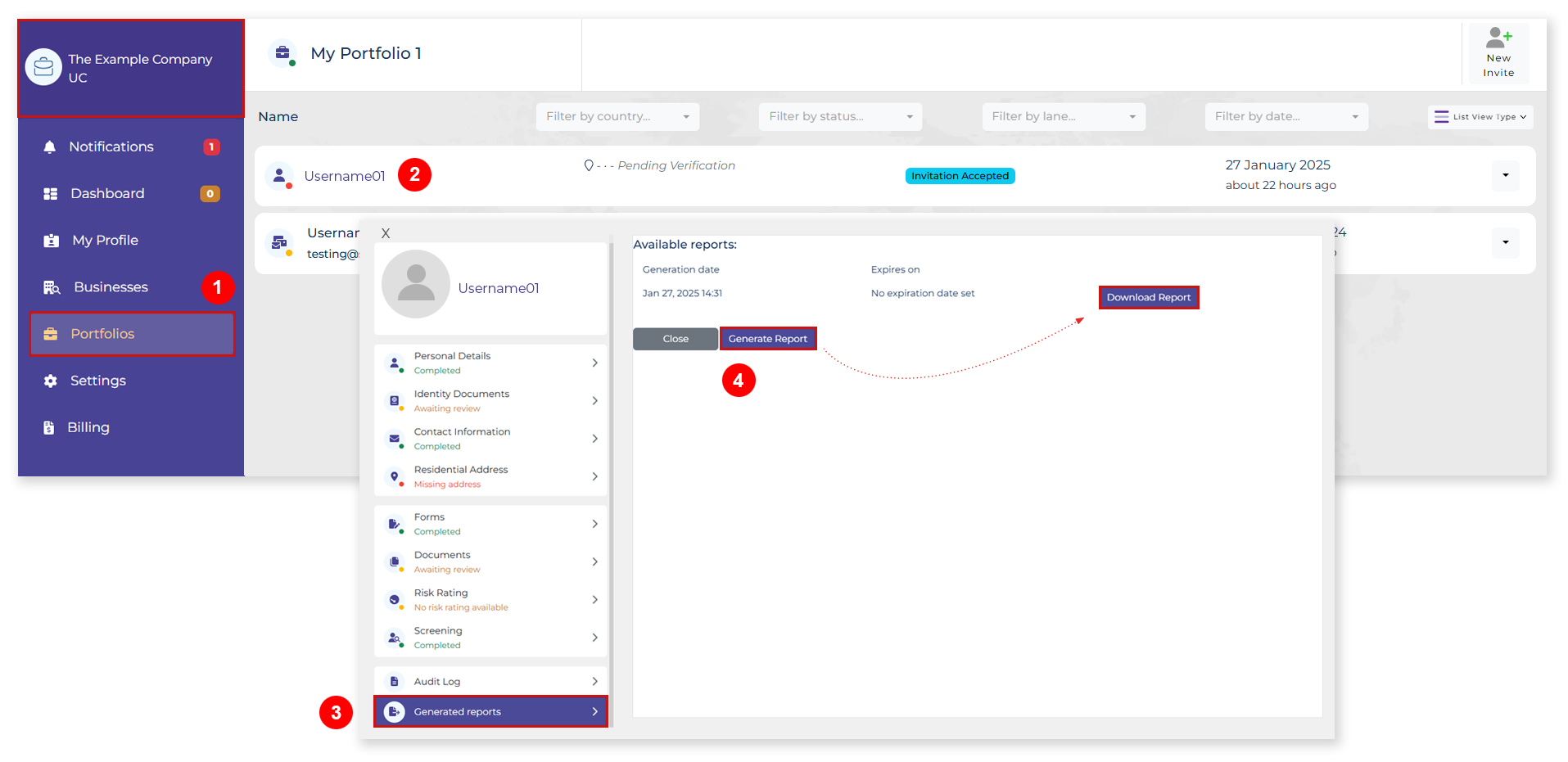Click The Example Company UC logo
This screenshot has height=762, width=1568.
coord(44,67)
